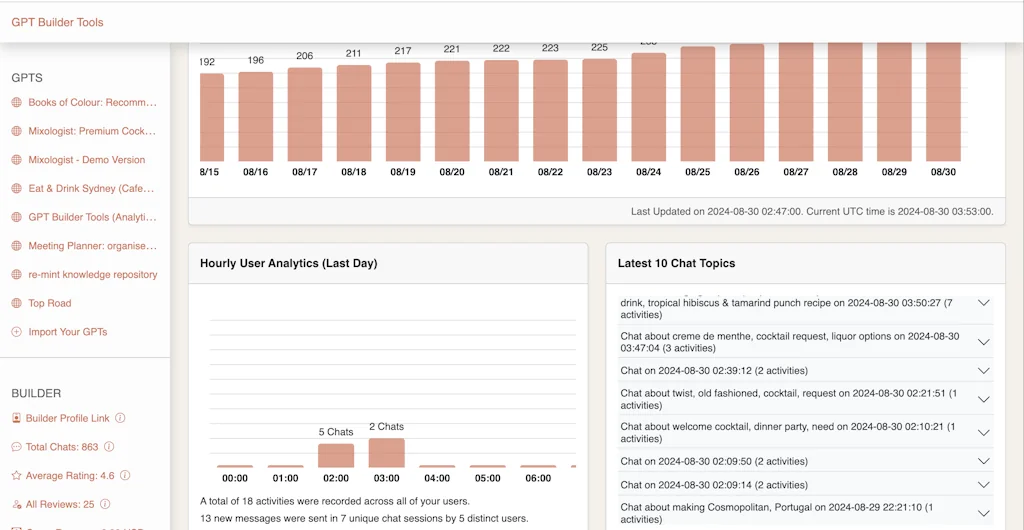The width and height of the screenshot is (1024, 530).
Task: Click the info icon next to All Reviews
Action: [105, 505]
